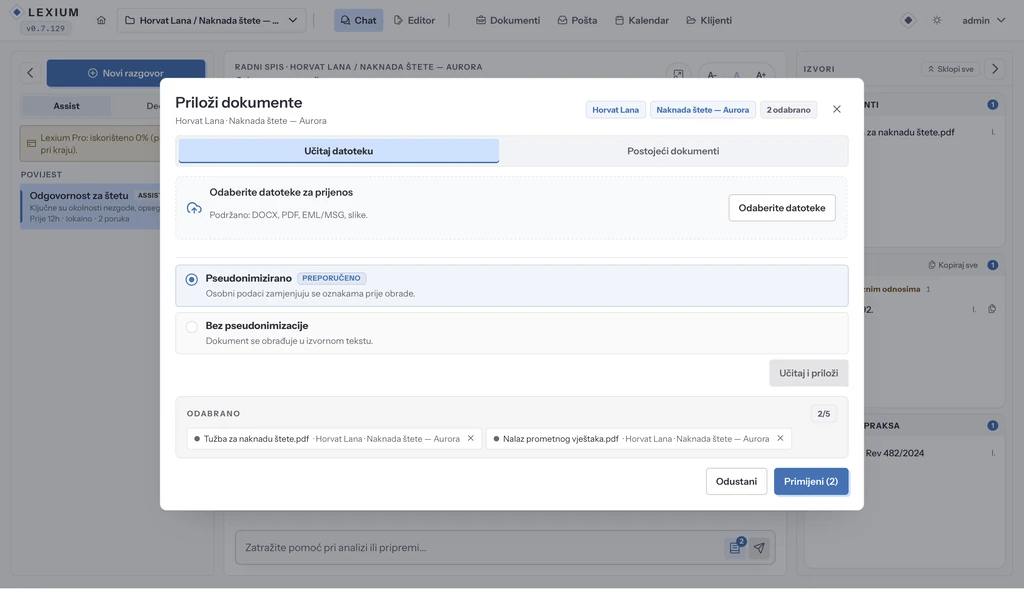Click the home icon in top bar
Screen dimensions: 1024x610
point(101,20)
